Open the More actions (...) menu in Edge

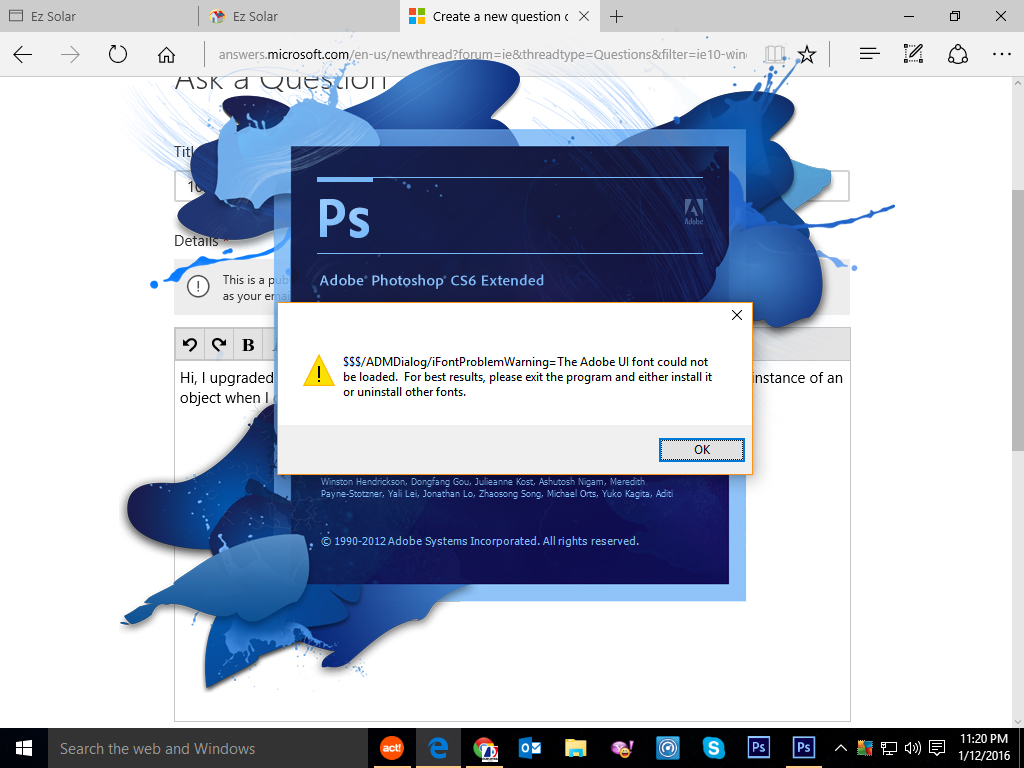point(1002,55)
